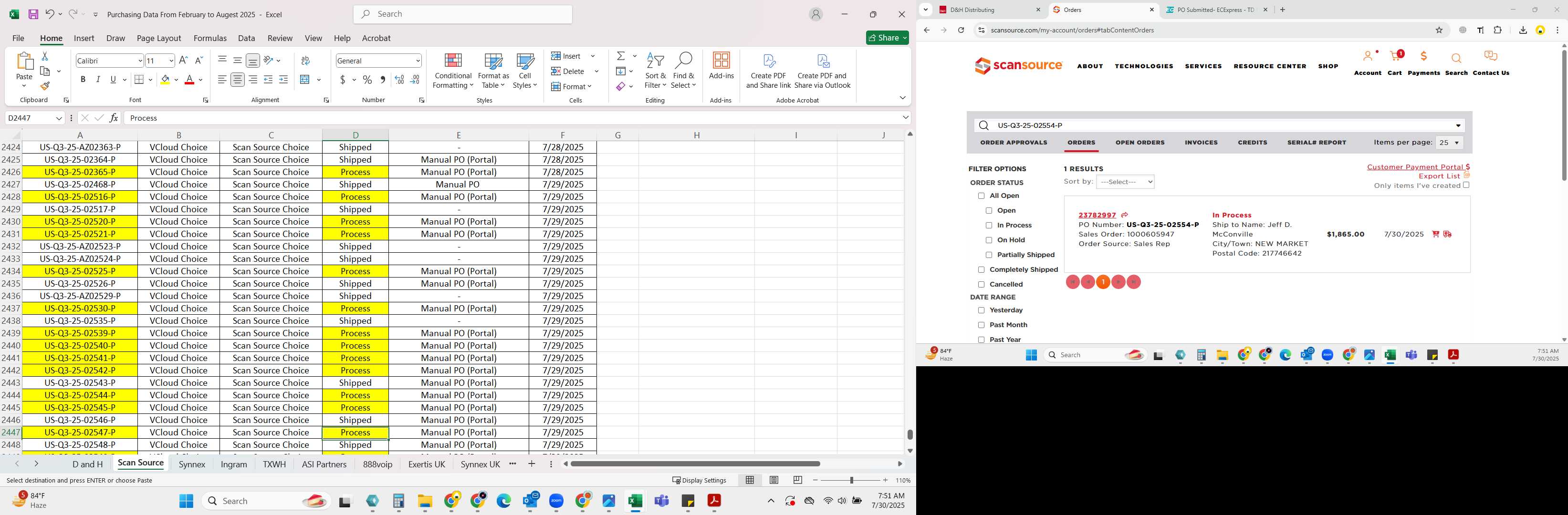Check the All Open order status filter
Screen dimensions: 1568x515
981,196
